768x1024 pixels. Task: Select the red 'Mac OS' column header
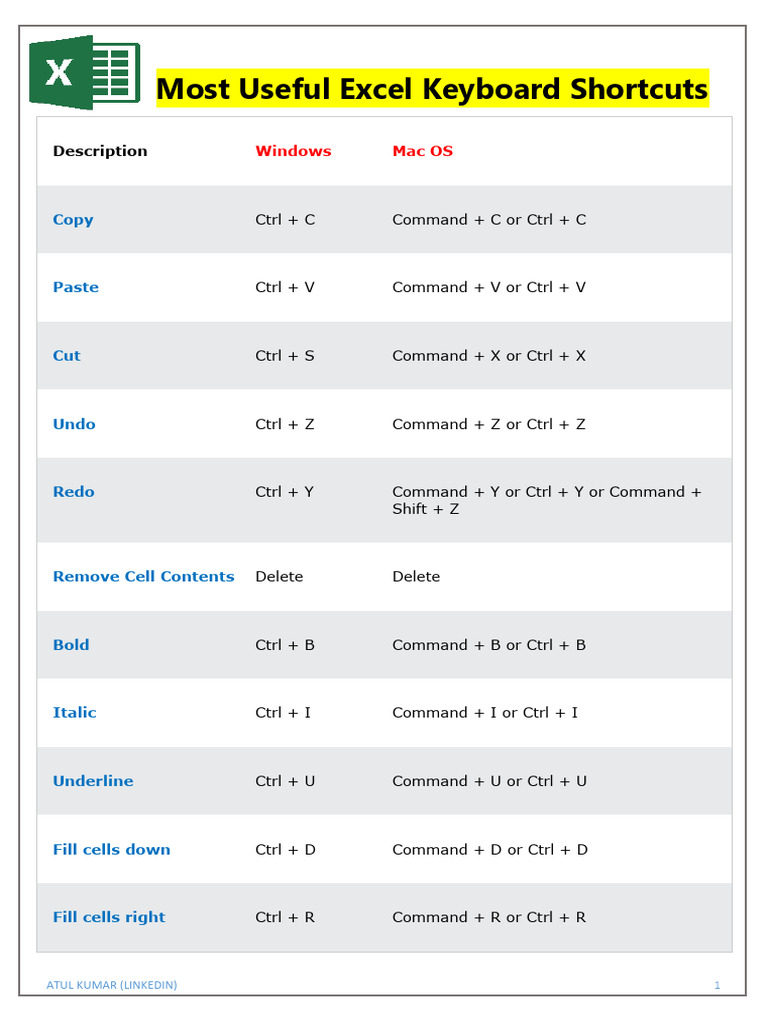(422, 151)
